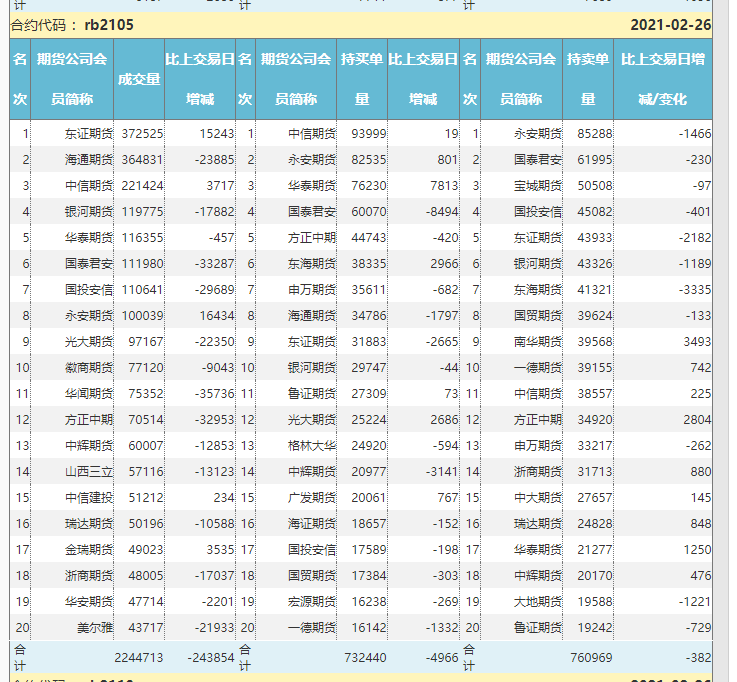Select 徽商期货 in the volume ranking
The height and width of the screenshot is (682, 737).
point(89,368)
